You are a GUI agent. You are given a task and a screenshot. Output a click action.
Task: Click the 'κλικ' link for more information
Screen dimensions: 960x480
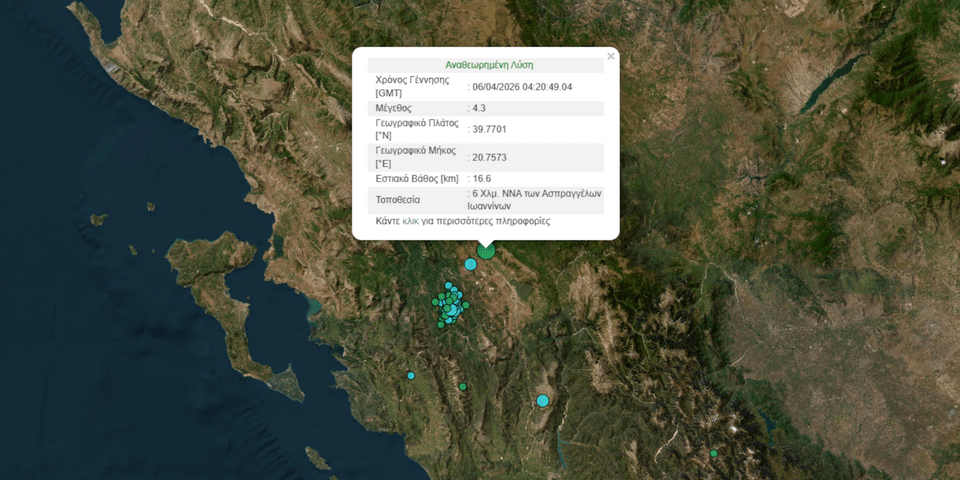(x=411, y=221)
